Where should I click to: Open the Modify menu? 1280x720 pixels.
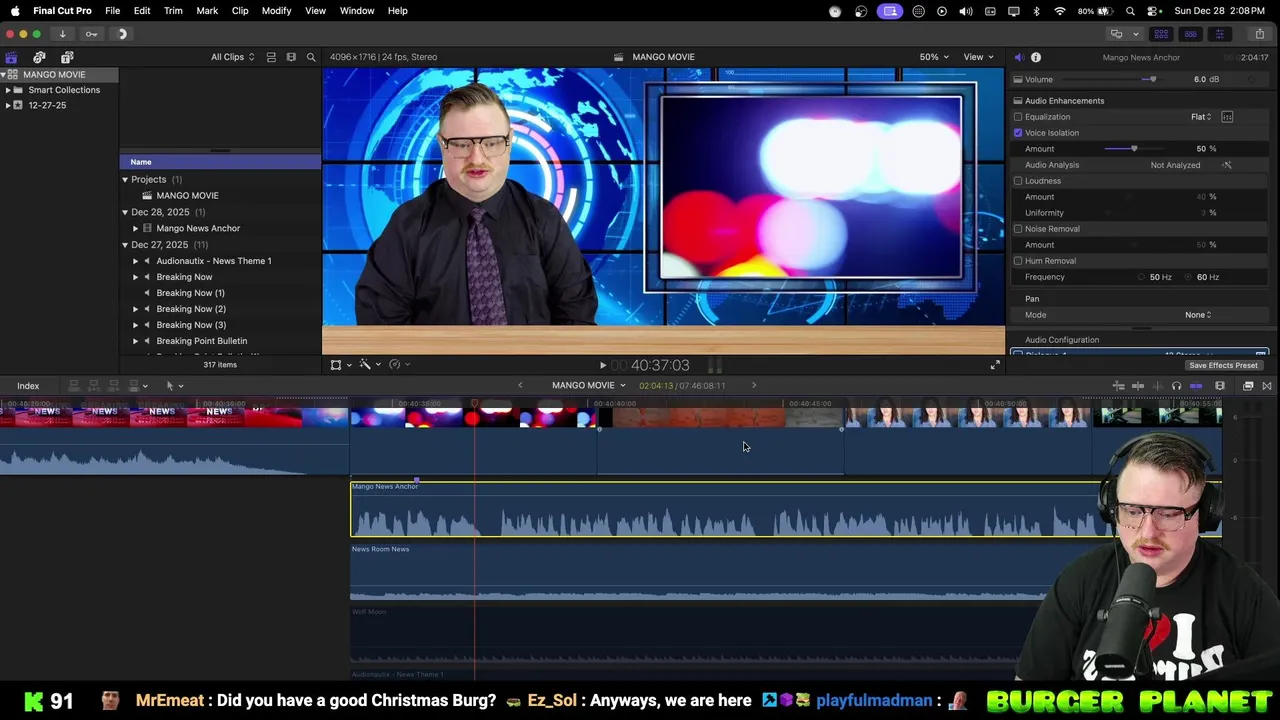point(276,11)
